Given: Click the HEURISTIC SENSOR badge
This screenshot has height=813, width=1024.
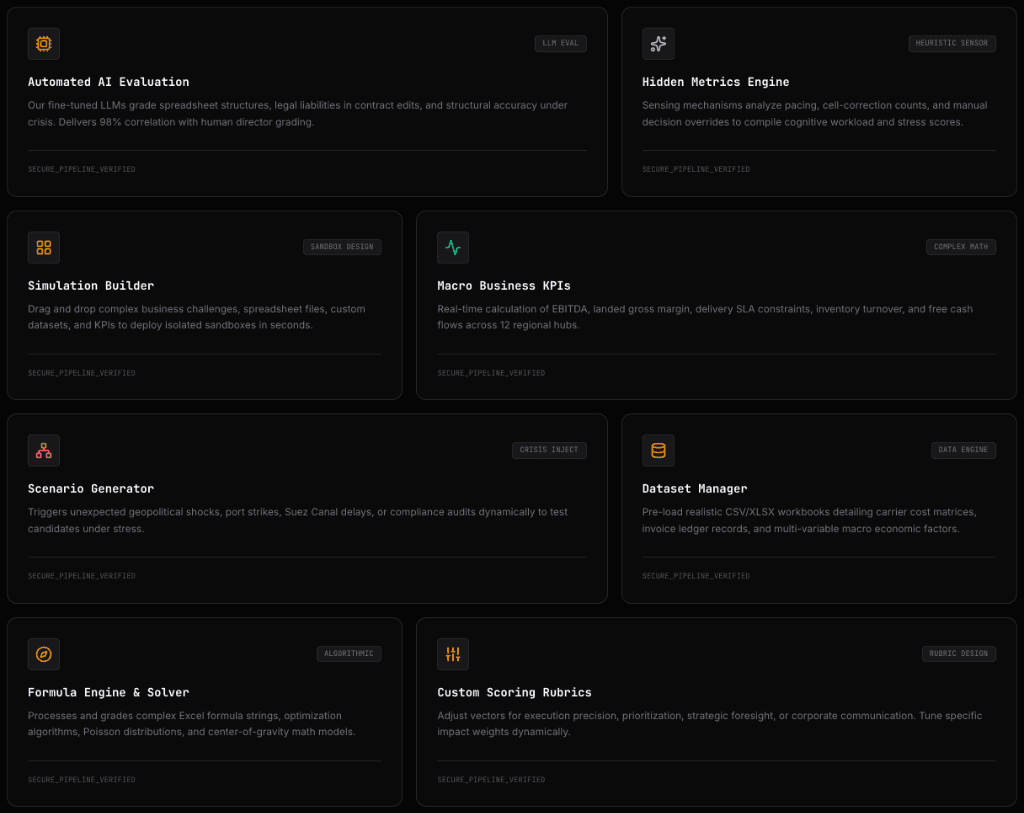Looking at the screenshot, I should [x=952, y=43].
